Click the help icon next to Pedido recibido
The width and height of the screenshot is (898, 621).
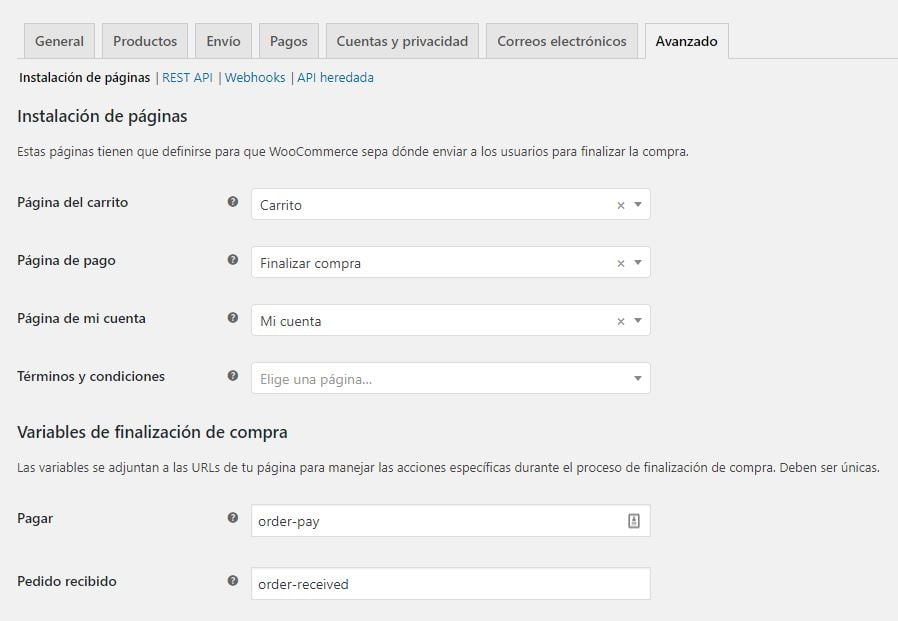(233, 581)
